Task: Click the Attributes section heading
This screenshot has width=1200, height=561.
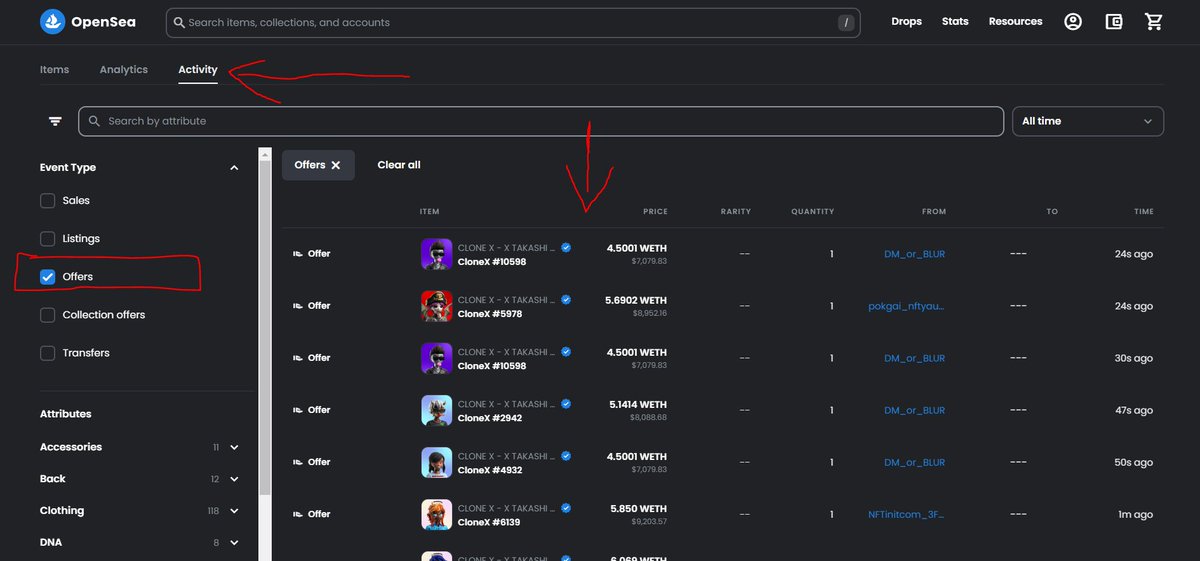Action: click(66, 414)
